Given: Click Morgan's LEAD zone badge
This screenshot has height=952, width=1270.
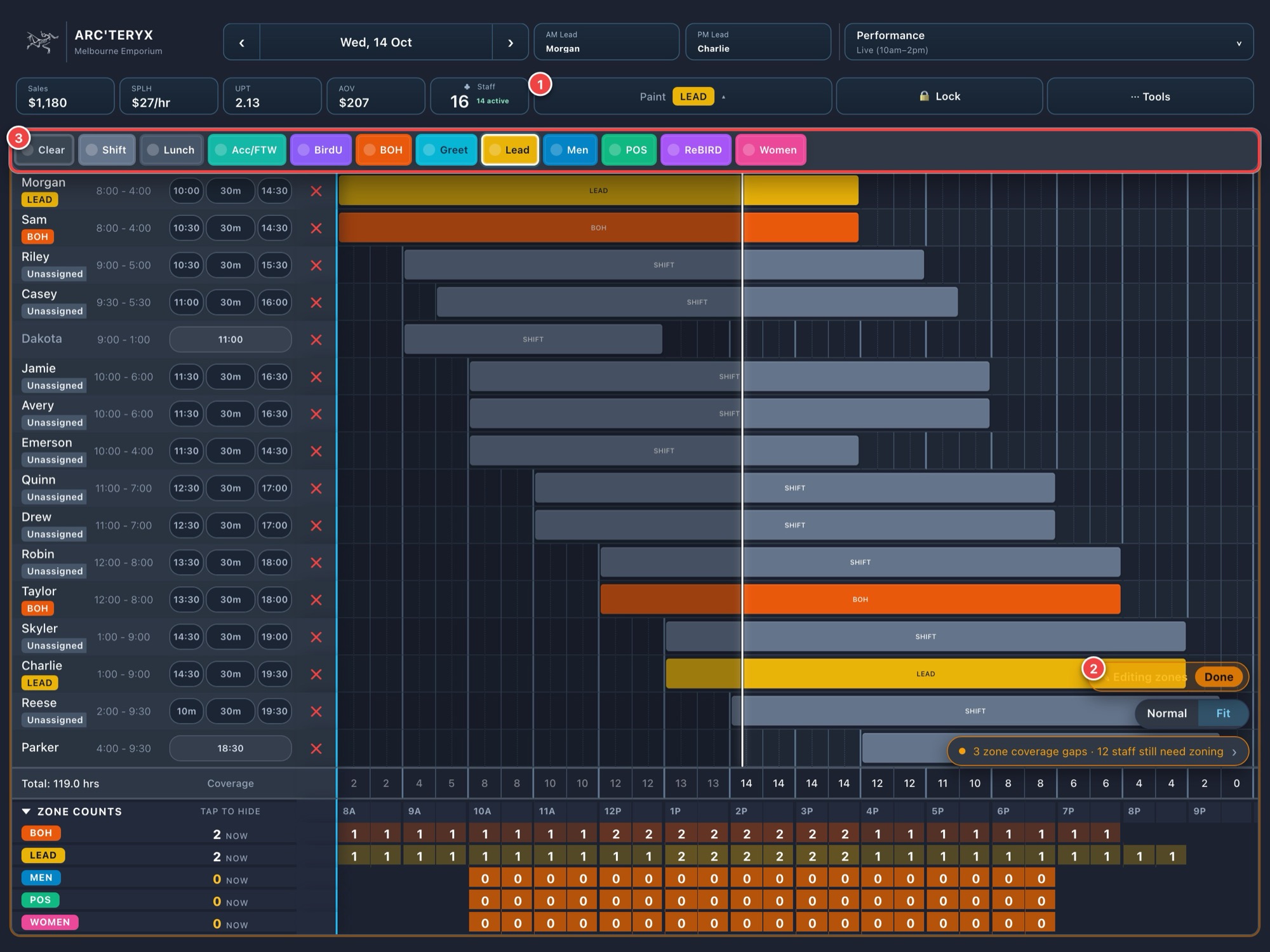Looking at the screenshot, I should (39, 199).
